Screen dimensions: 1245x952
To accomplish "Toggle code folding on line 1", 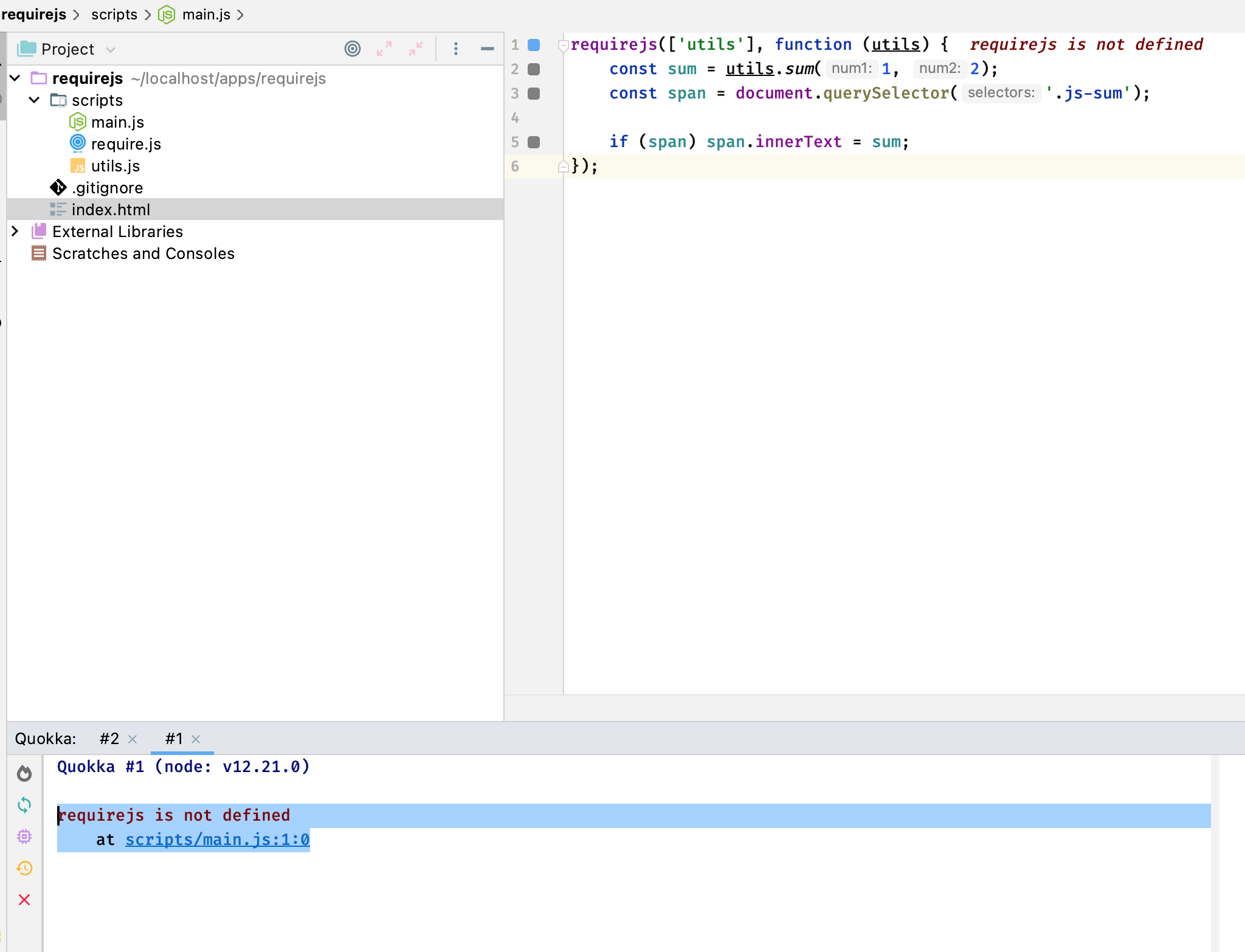I will [x=562, y=44].
